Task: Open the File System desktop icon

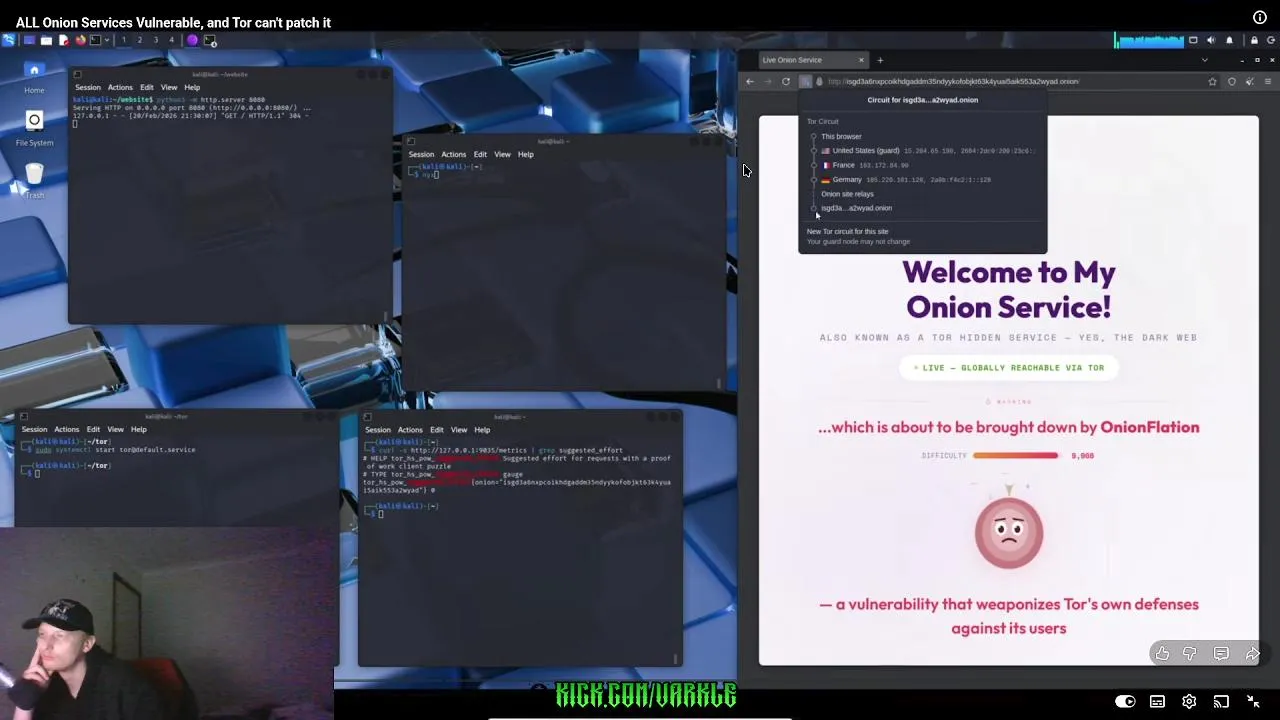Action: tap(34, 128)
